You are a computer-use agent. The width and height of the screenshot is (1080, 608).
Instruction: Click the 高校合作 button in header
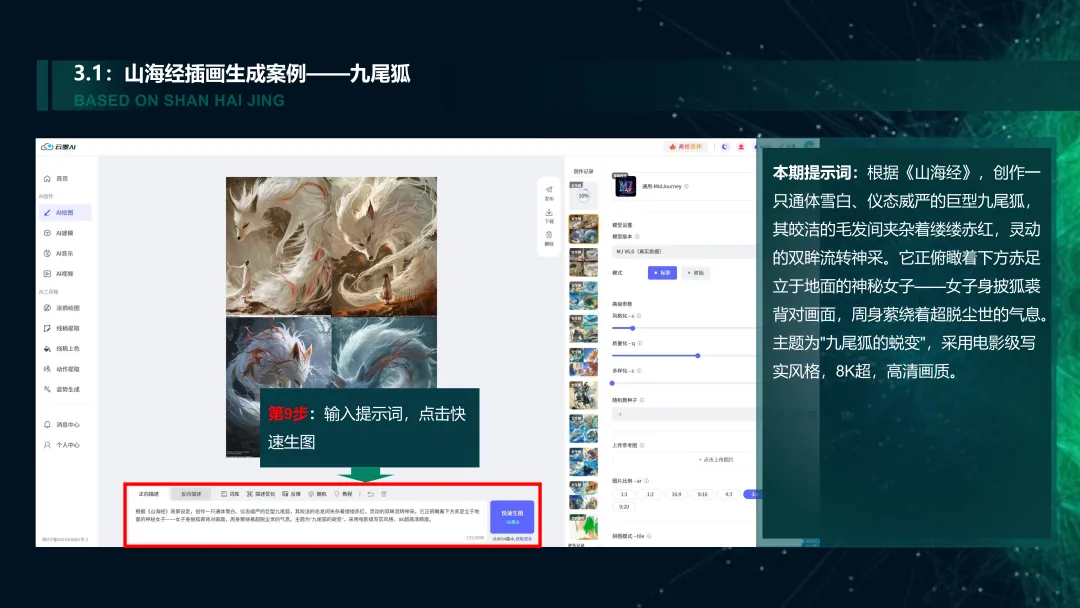click(x=686, y=147)
